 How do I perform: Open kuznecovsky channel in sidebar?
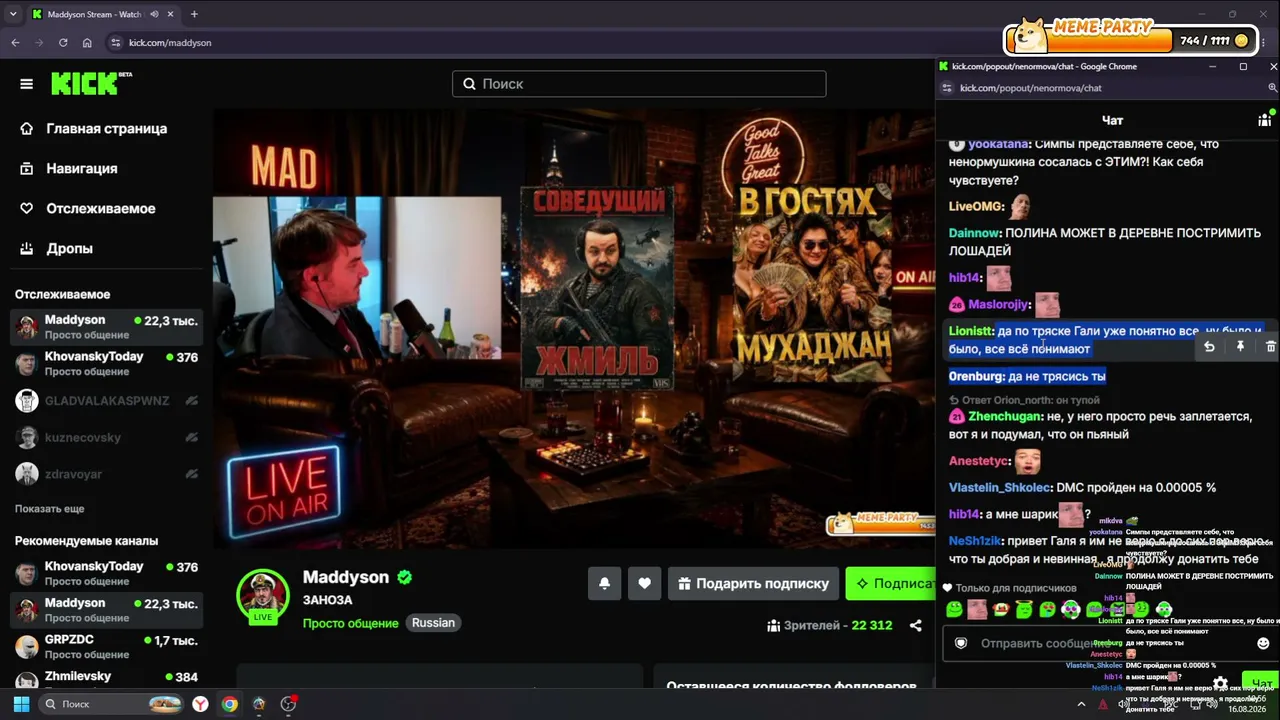click(106, 438)
